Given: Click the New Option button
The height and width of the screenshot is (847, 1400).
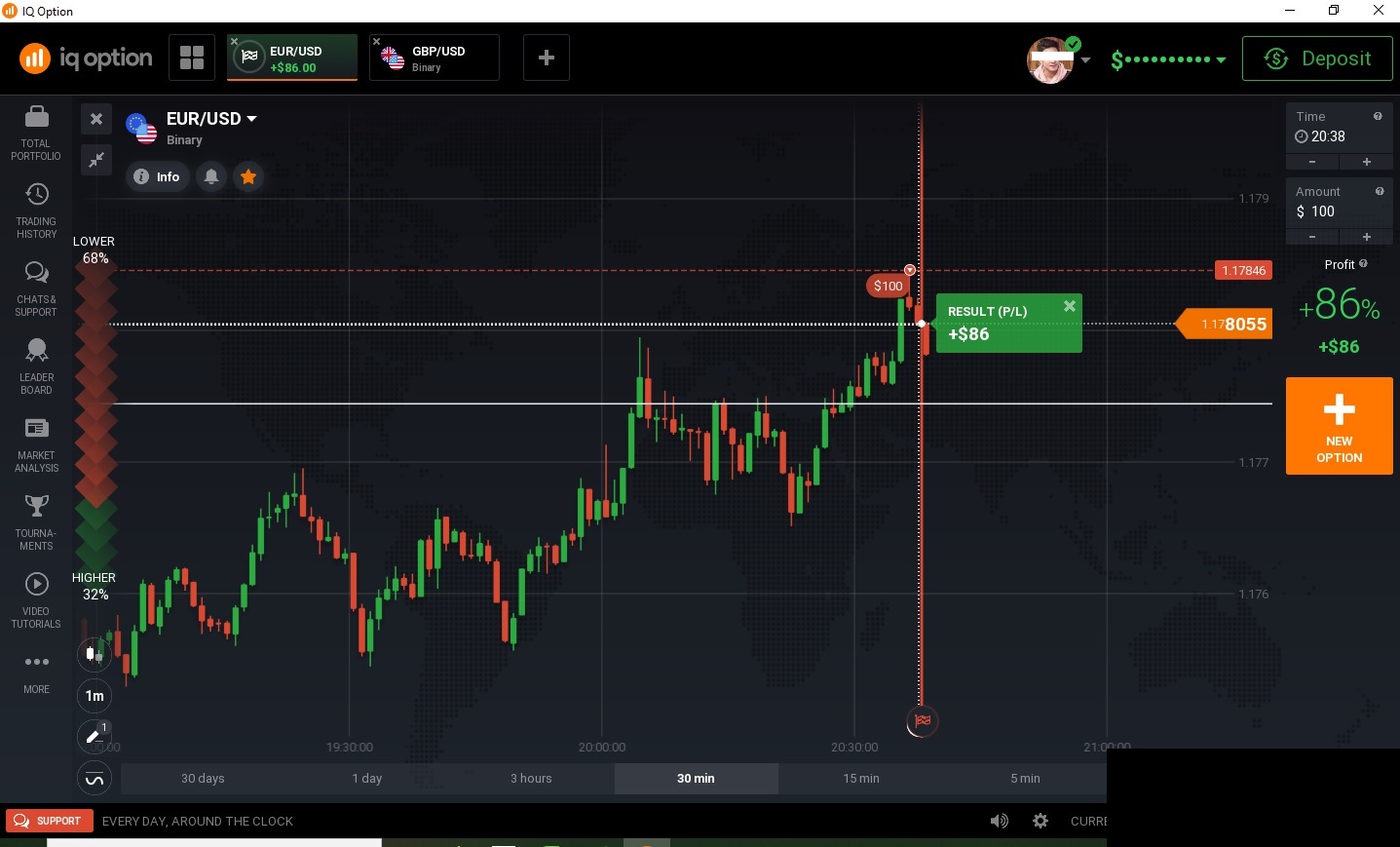Looking at the screenshot, I should click(1340, 426).
